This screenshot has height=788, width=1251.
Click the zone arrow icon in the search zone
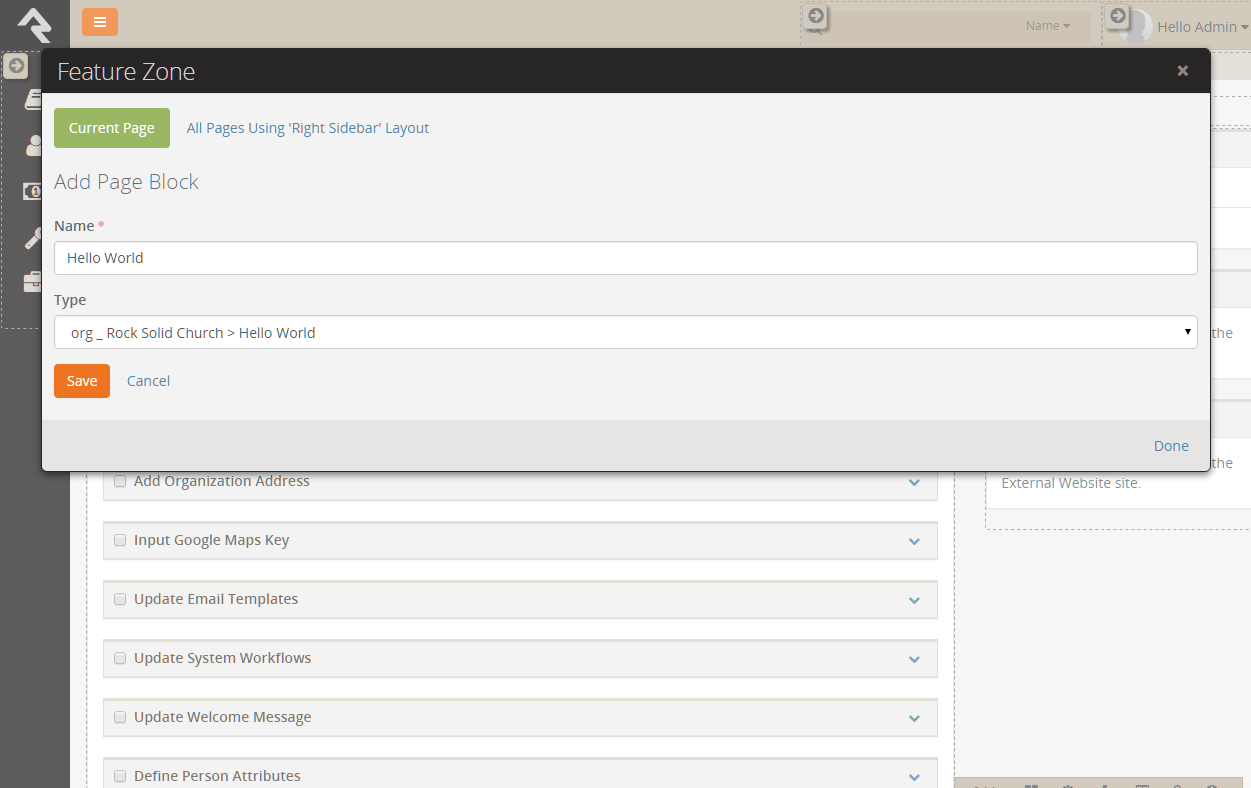coord(816,16)
